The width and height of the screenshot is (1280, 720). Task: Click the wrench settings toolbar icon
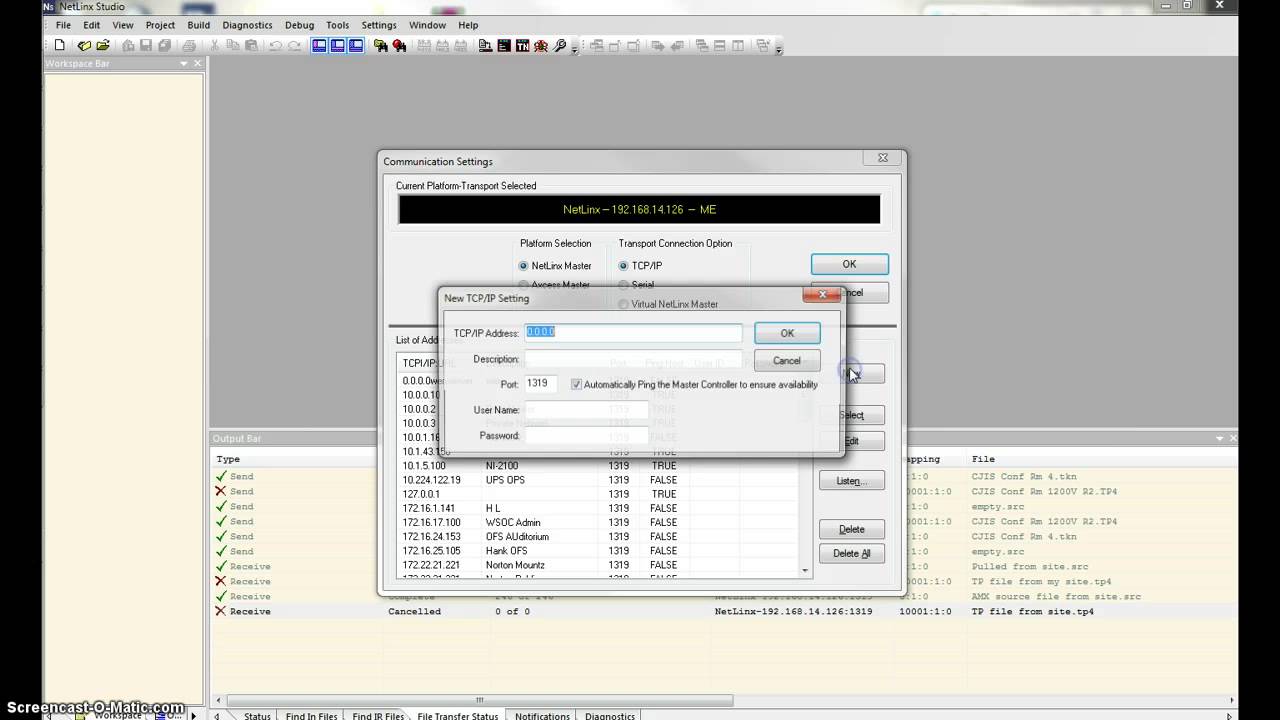click(560, 45)
